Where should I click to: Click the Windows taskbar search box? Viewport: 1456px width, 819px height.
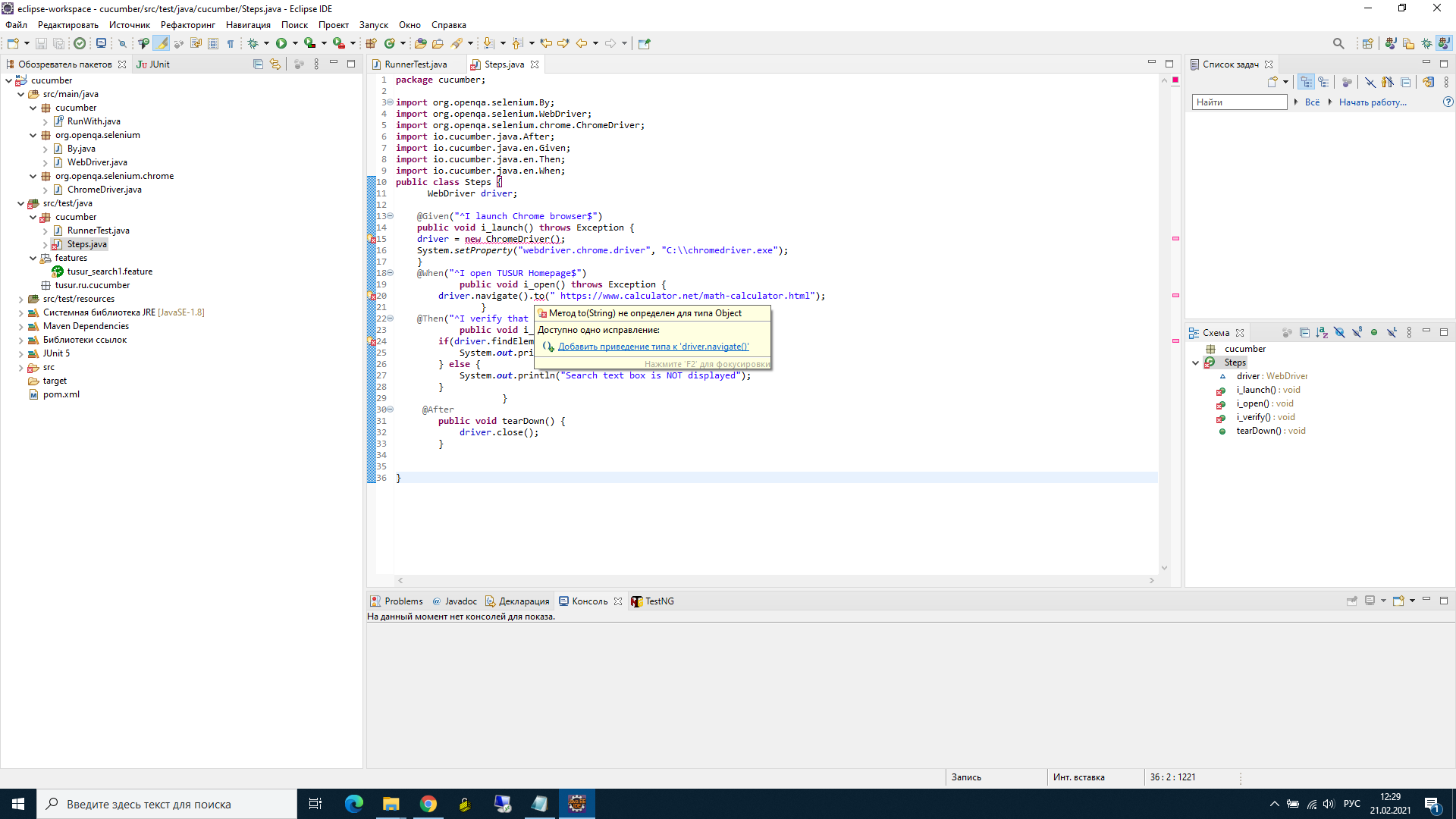tap(167, 804)
